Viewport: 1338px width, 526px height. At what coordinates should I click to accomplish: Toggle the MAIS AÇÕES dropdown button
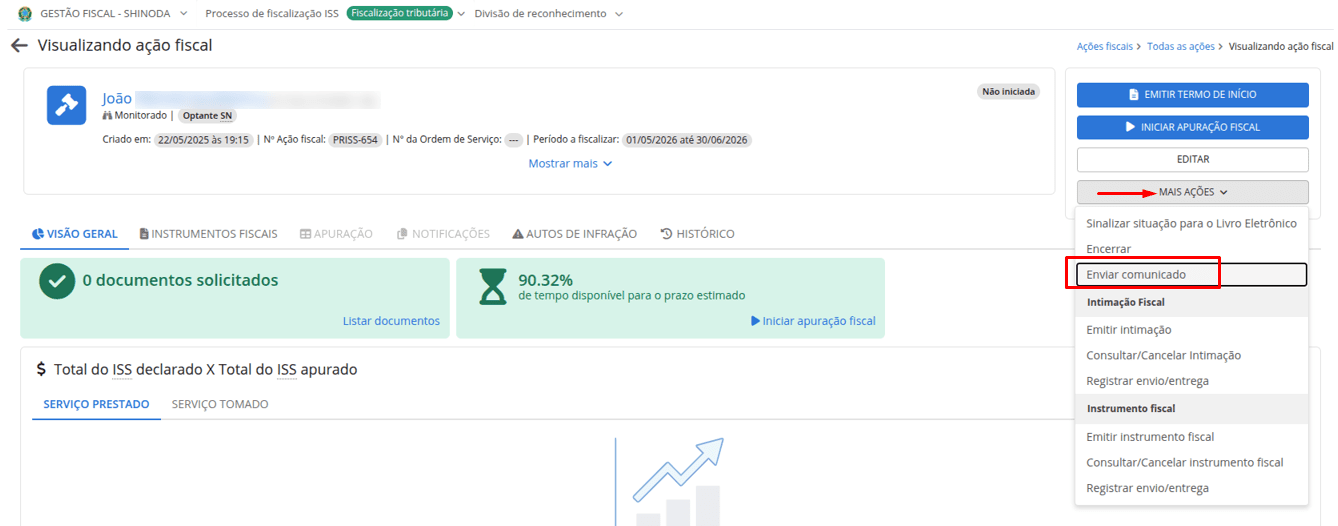tap(1192, 192)
